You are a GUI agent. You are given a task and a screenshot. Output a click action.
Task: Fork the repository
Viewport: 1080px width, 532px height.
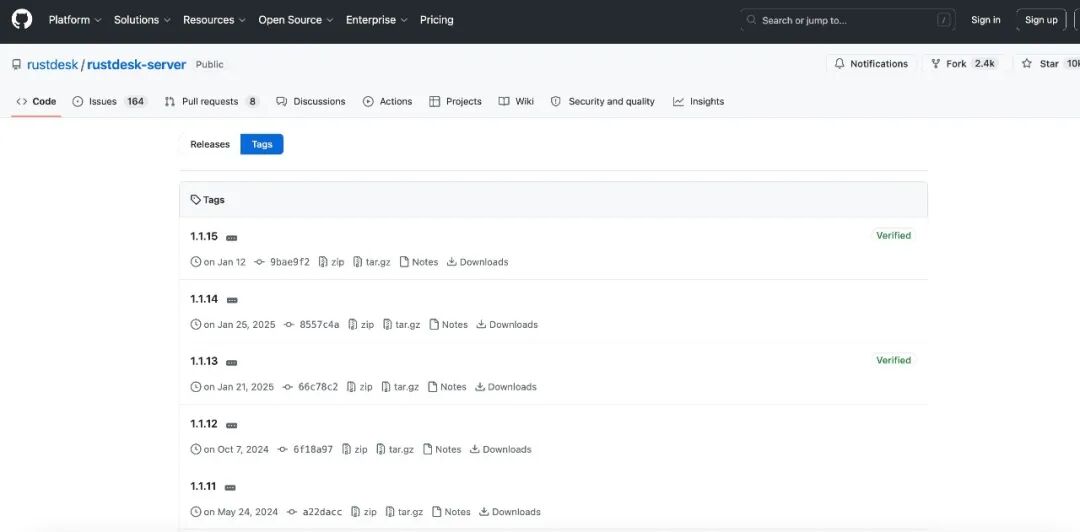[964, 63]
